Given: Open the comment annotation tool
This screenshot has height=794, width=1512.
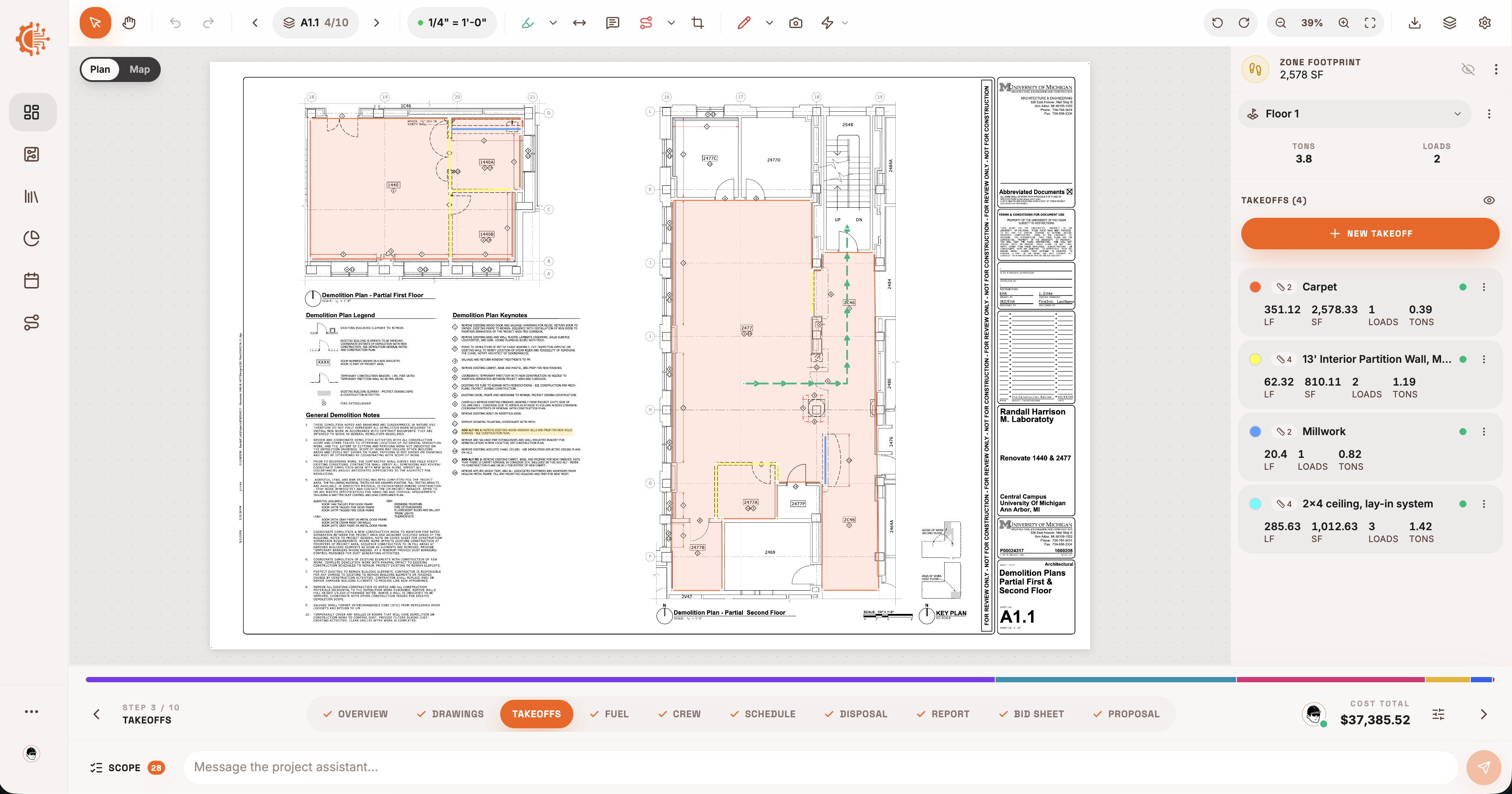Looking at the screenshot, I should click(612, 23).
